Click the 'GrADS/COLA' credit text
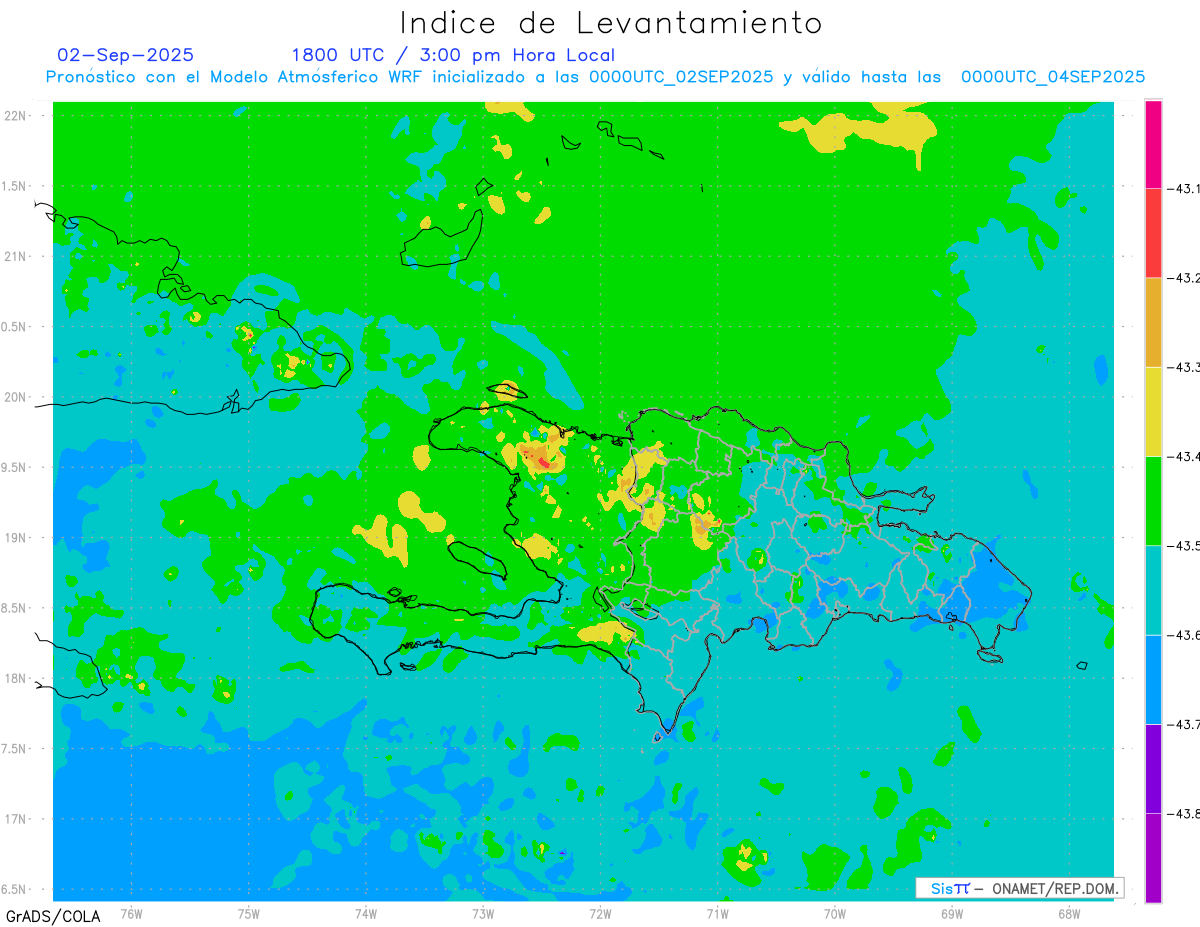The width and height of the screenshot is (1200, 927). pyautogui.click(x=53, y=916)
